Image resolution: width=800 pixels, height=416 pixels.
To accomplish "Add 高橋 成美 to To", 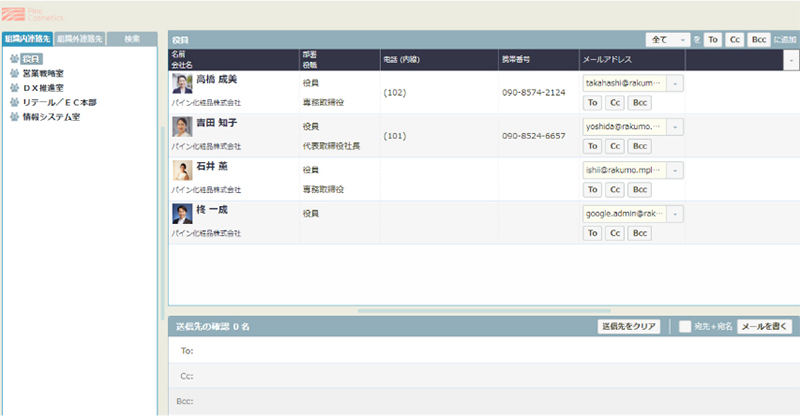I will [592, 103].
